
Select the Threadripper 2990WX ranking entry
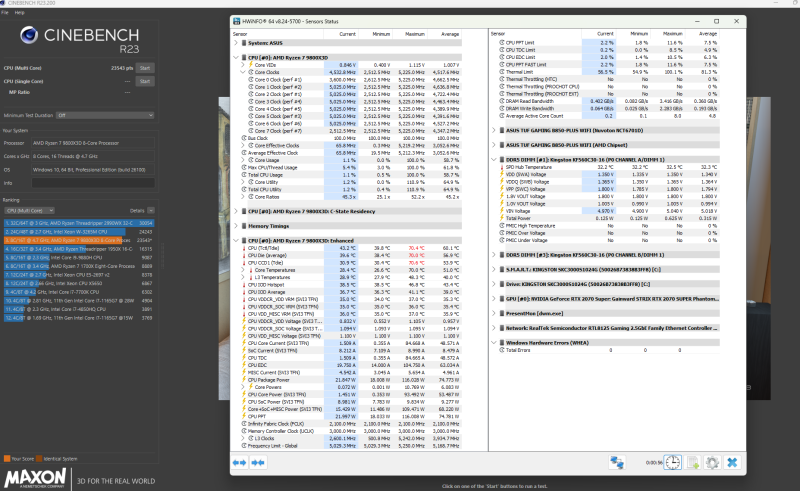79,223
